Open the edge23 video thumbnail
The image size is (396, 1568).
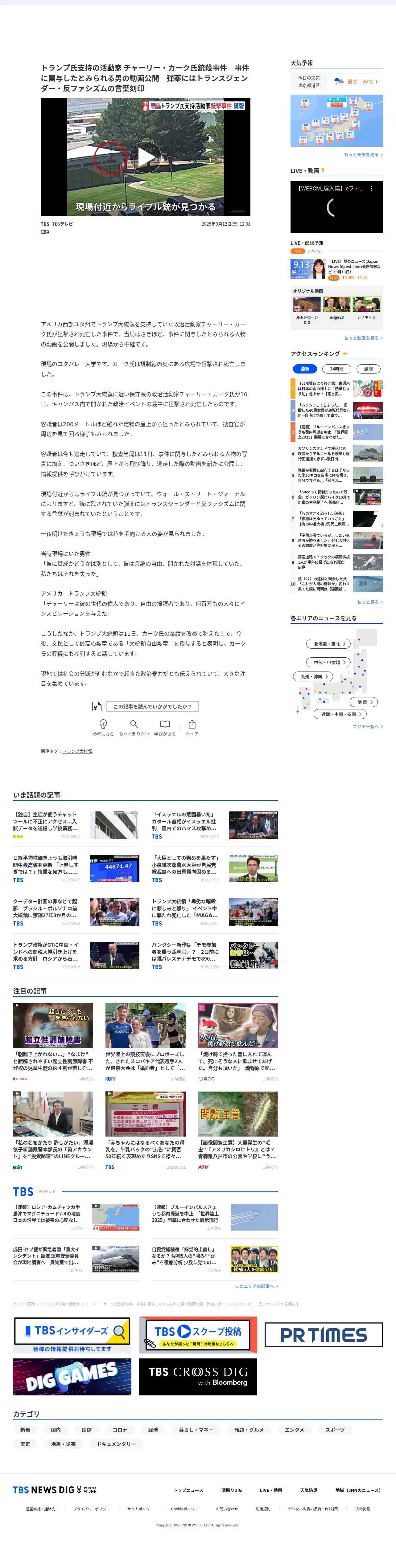pos(336,304)
